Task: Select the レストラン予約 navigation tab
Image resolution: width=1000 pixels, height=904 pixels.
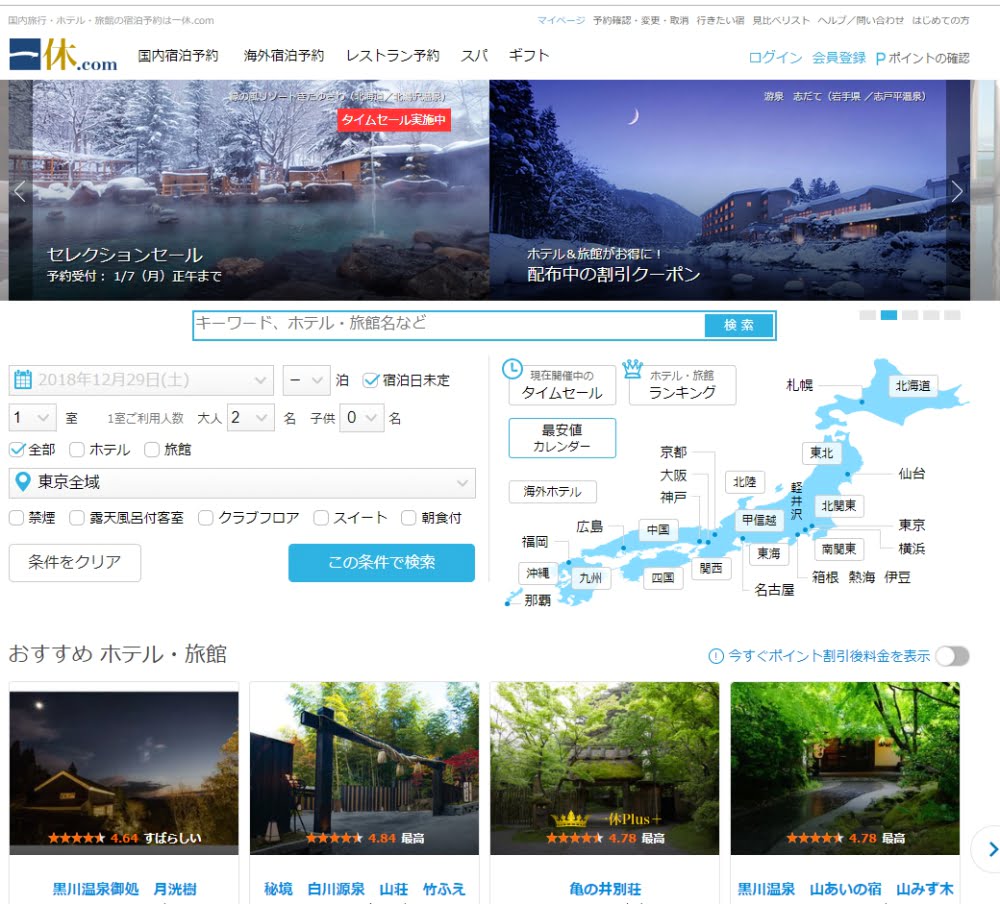Action: pyautogui.click(x=392, y=56)
